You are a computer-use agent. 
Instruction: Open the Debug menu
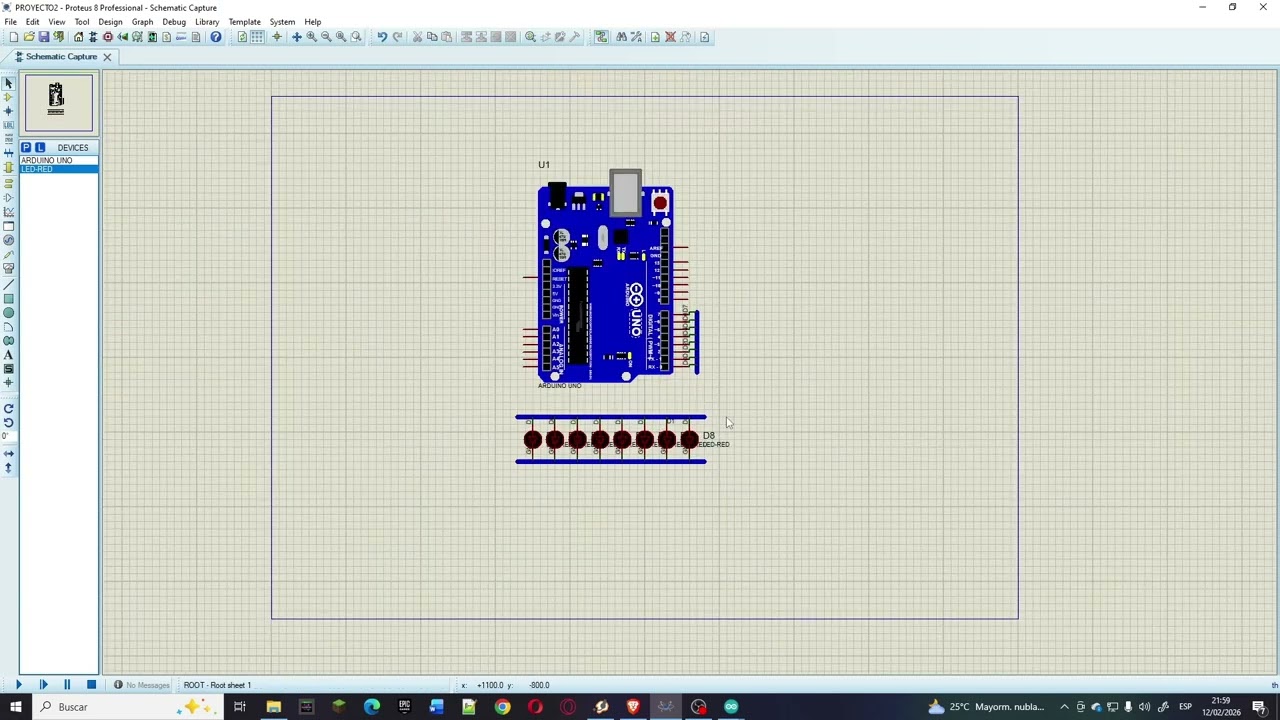174,22
